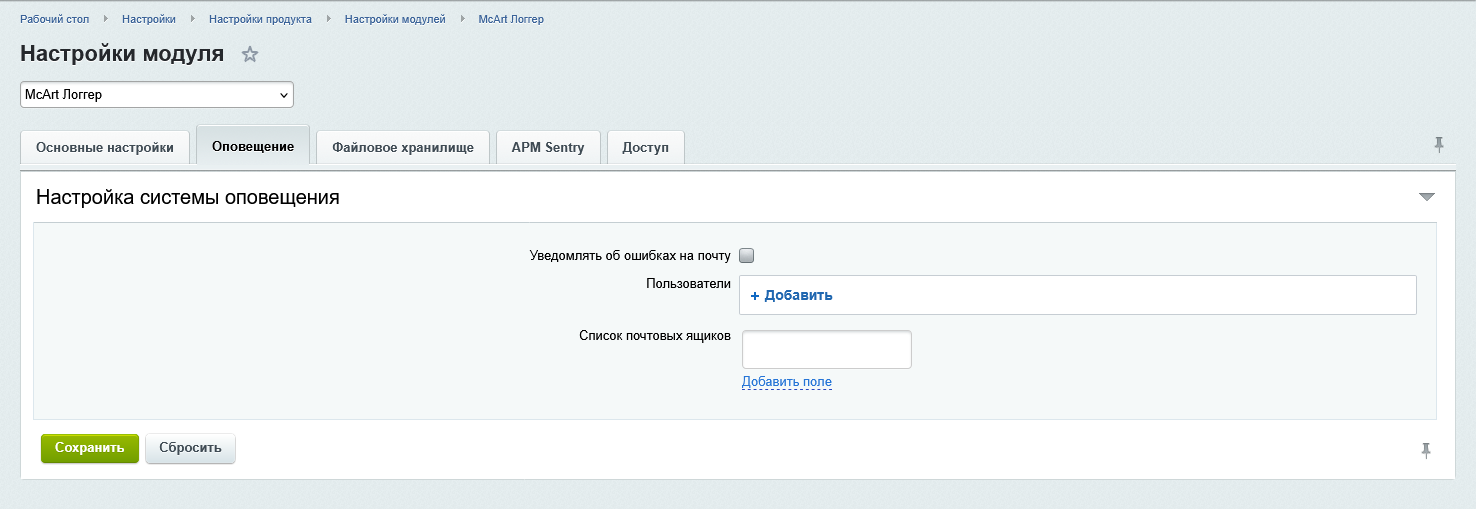
Task: Open the McArt Логгер module dropdown
Action: click(x=156, y=95)
